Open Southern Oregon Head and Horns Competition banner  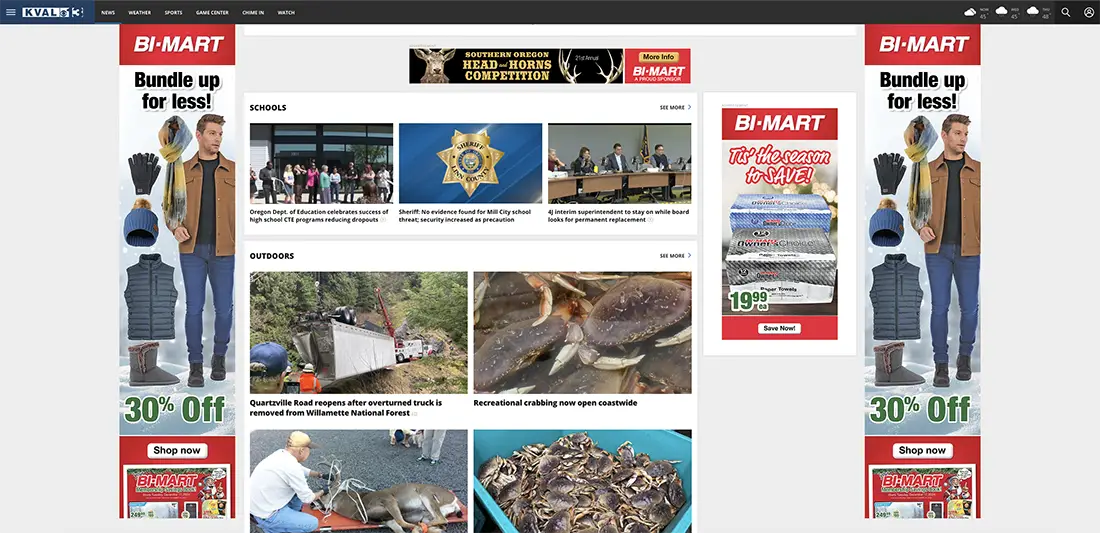click(516, 66)
